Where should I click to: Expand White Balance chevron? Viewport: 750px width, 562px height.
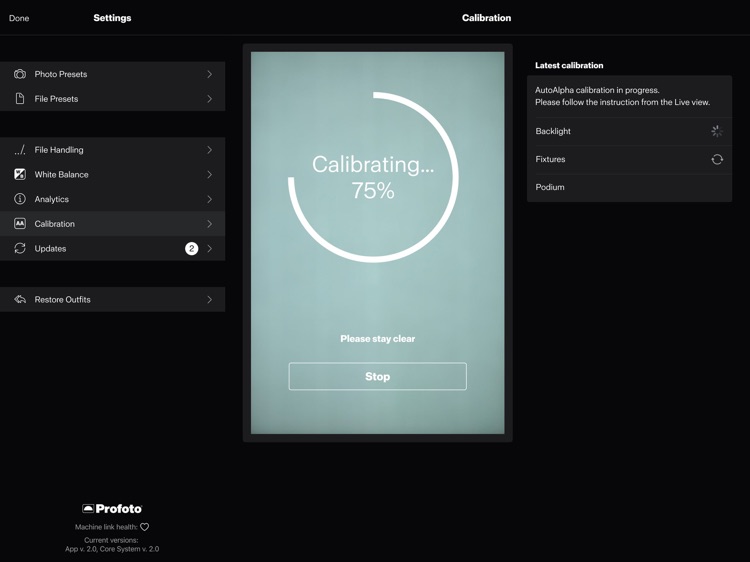[x=210, y=174]
